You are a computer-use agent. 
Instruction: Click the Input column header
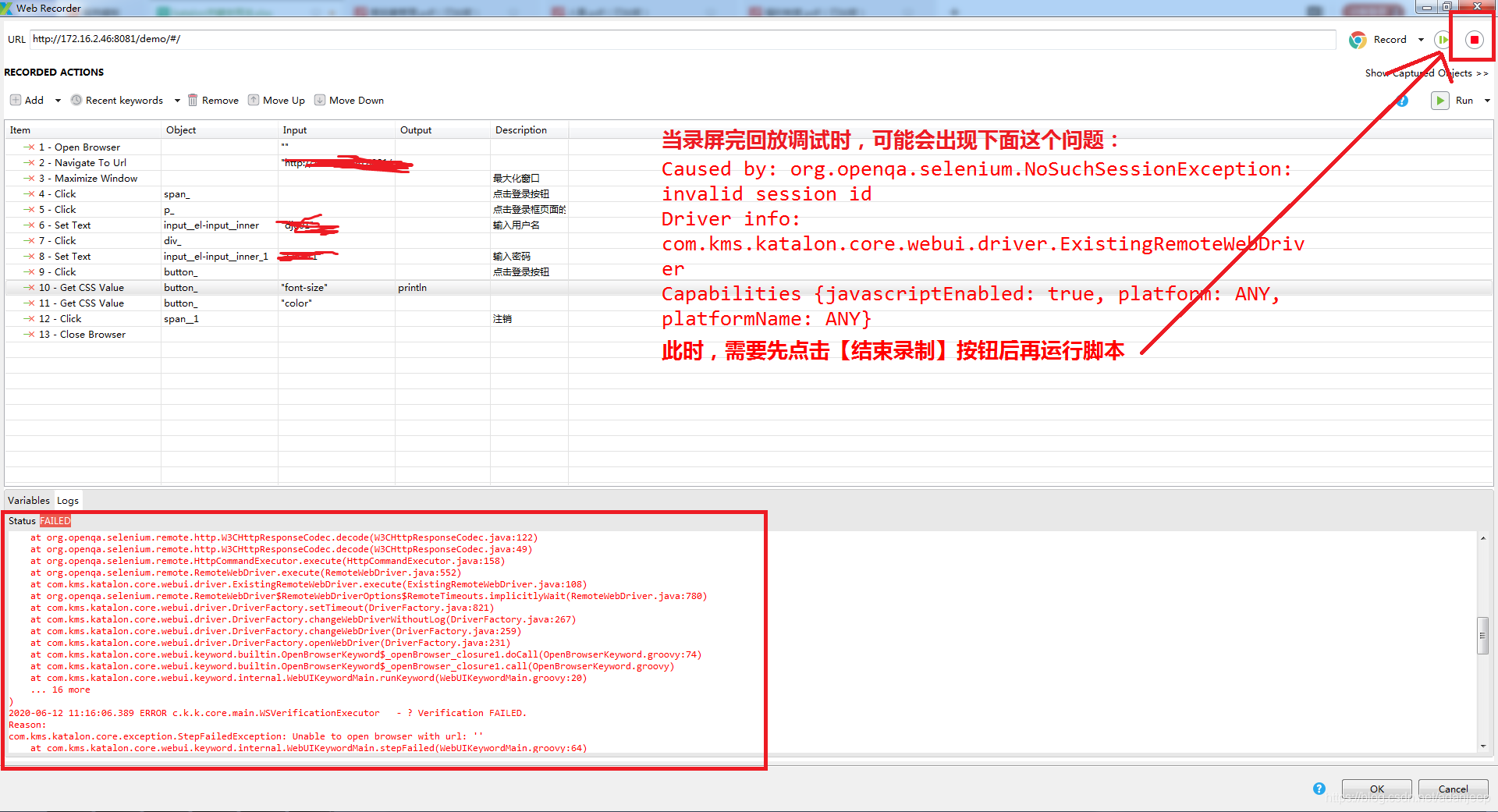click(x=337, y=130)
